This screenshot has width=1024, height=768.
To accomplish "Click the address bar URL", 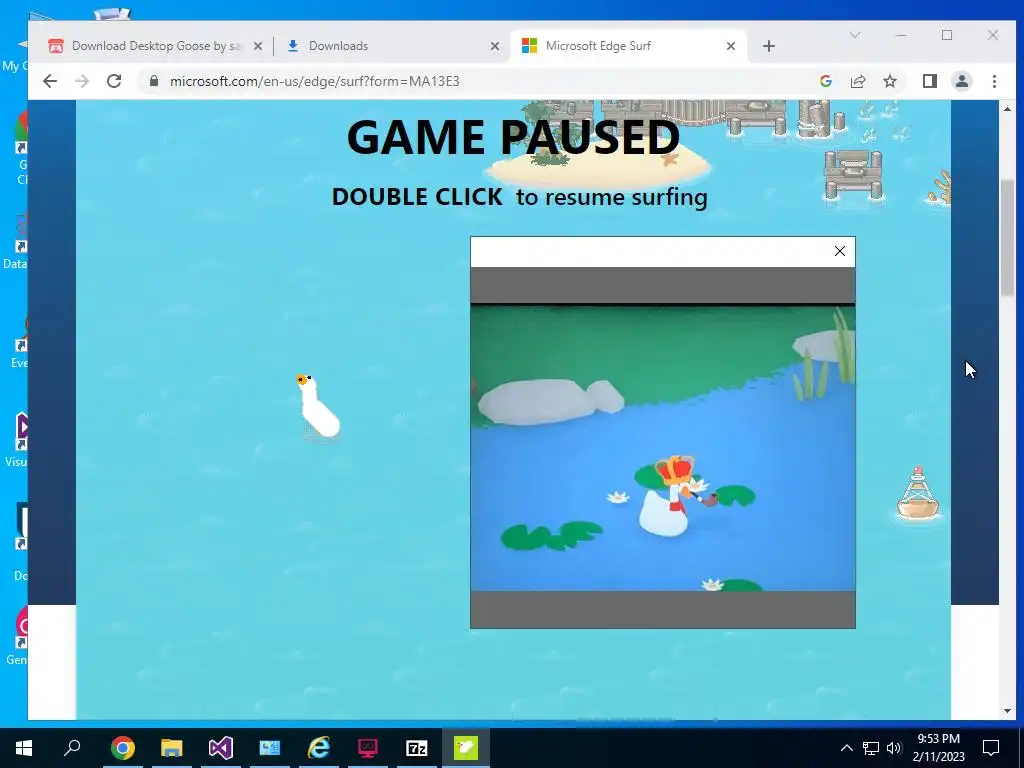I will pyautogui.click(x=315, y=81).
